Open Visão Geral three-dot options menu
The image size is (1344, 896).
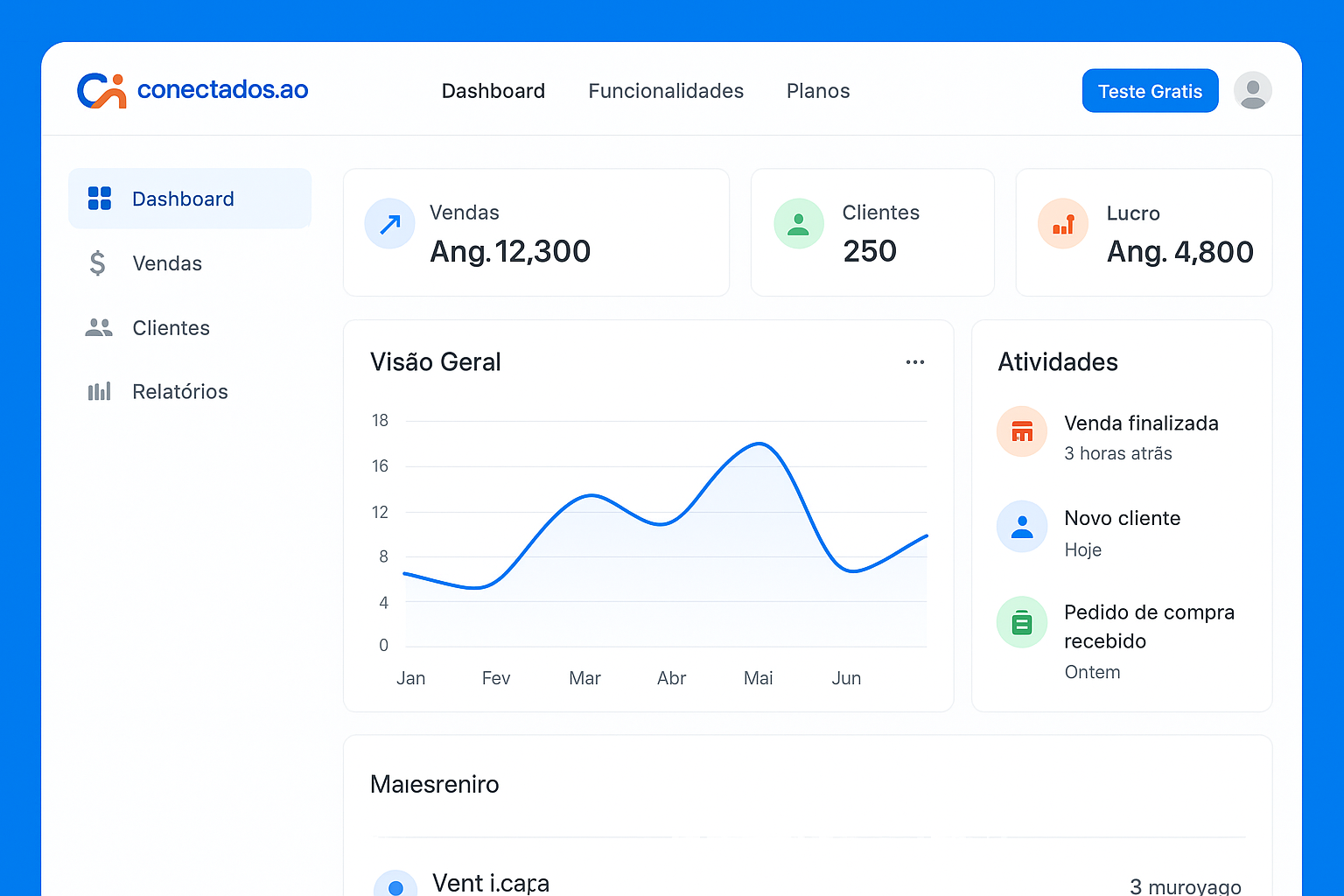coord(915,362)
